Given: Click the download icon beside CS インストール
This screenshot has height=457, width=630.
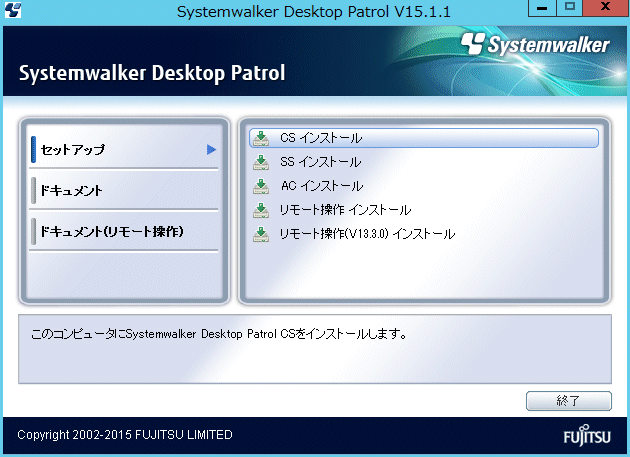Looking at the screenshot, I should (261, 138).
